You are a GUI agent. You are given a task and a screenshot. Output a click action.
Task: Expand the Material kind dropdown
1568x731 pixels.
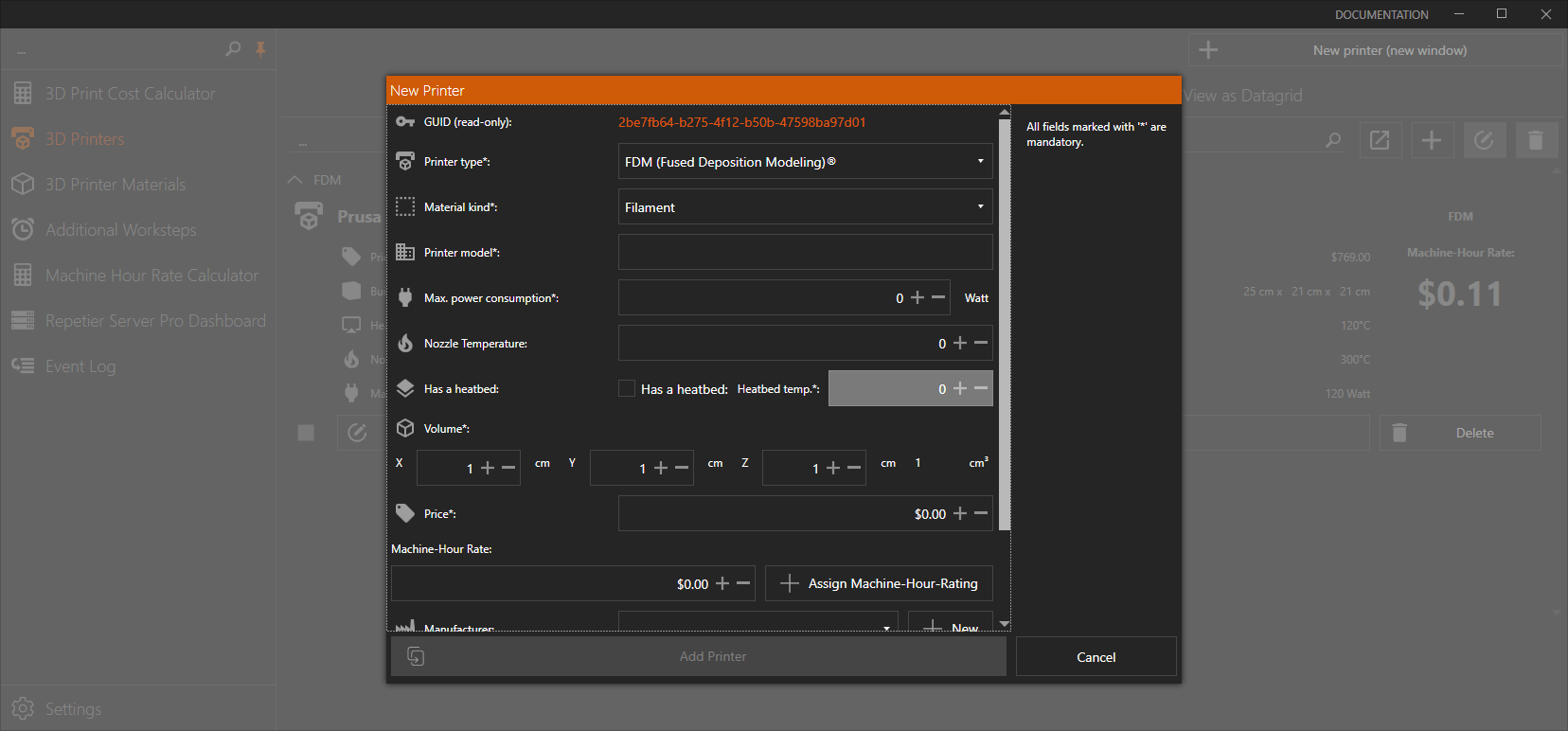tap(805, 207)
